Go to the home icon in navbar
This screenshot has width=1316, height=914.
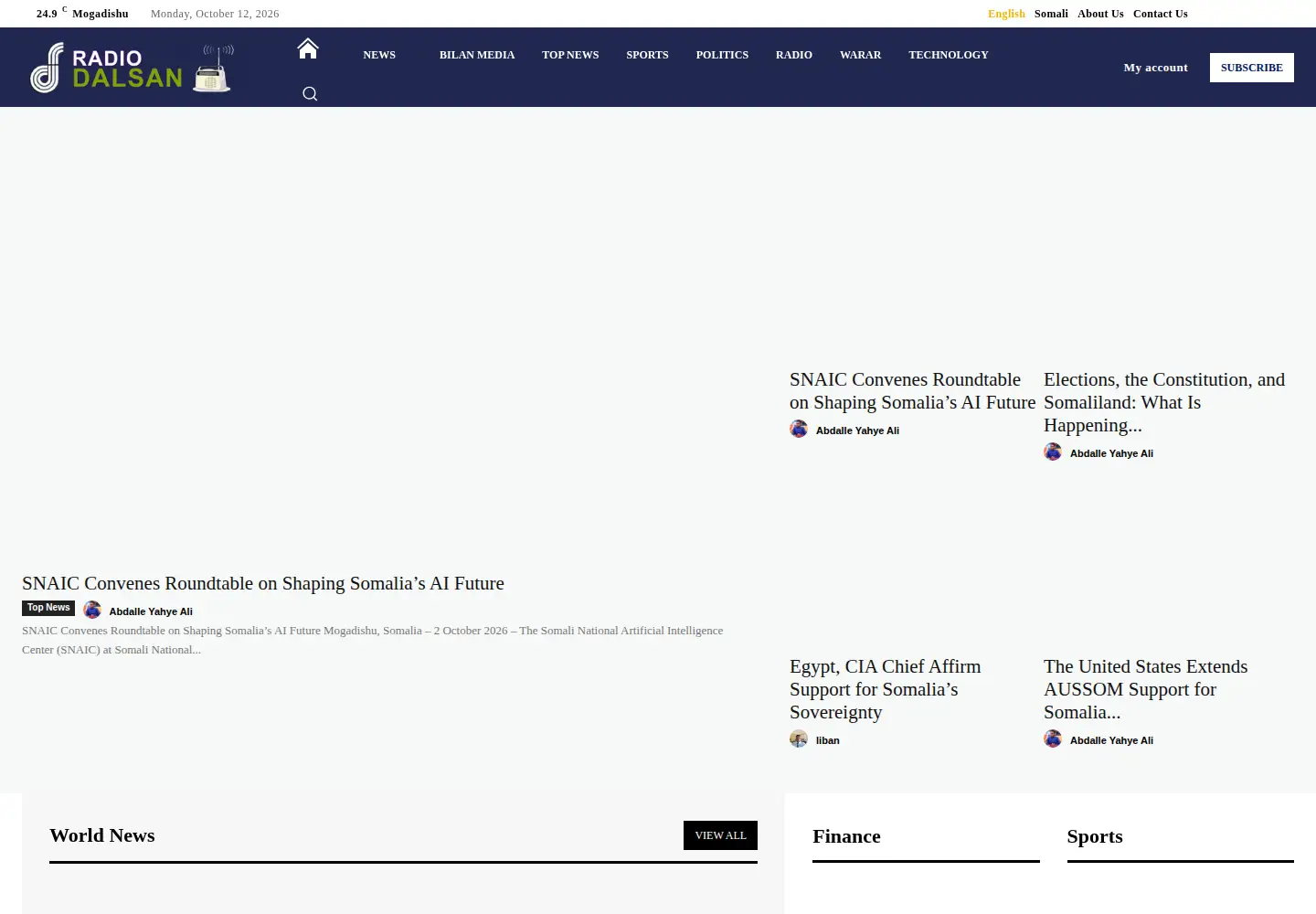click(308, 48)
